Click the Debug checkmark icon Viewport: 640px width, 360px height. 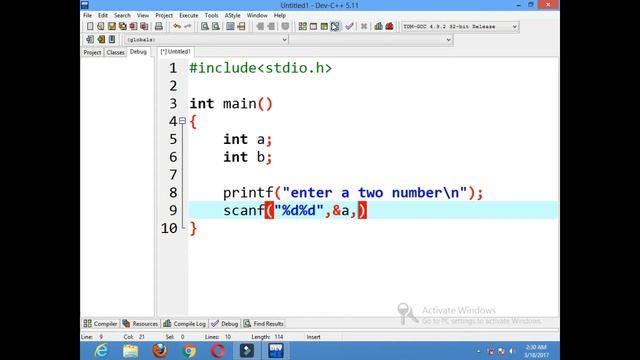349,27
